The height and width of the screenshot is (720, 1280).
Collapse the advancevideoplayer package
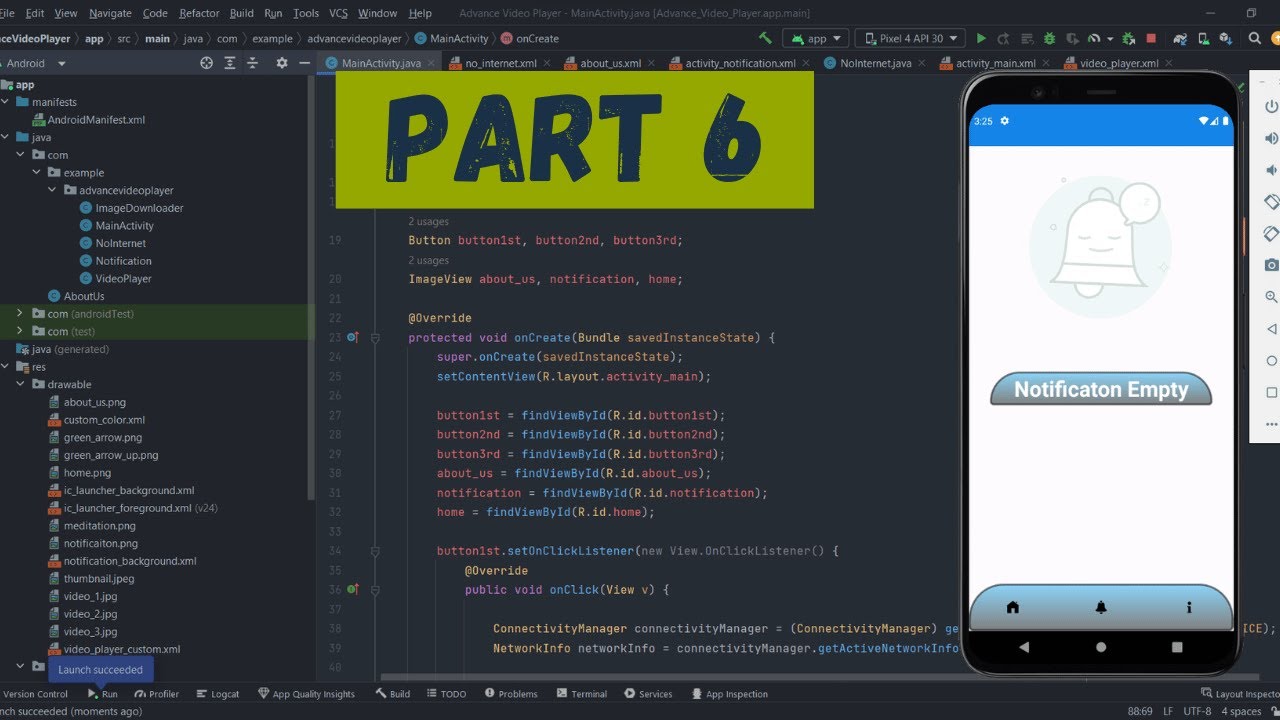click(53, 190)
